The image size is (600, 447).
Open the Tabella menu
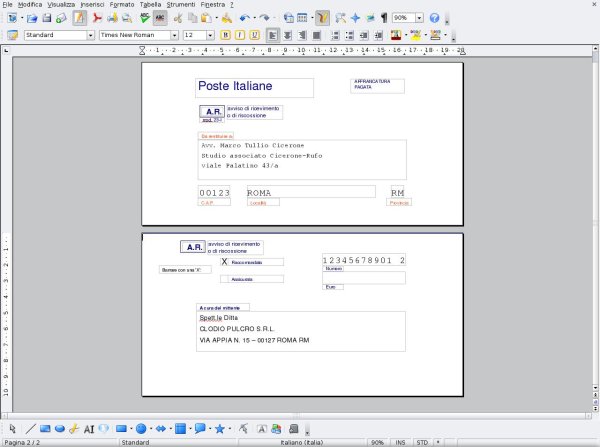(150, 5)
